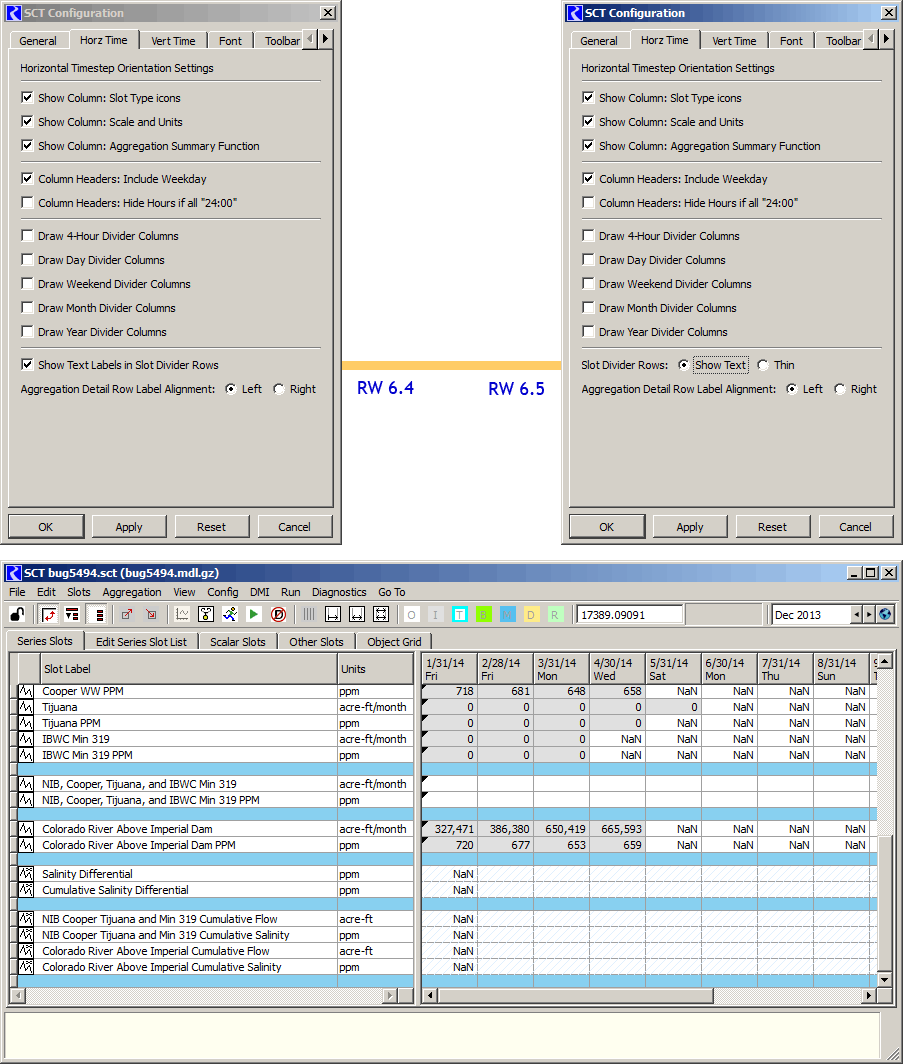Screen dimensions: 903x1064
Task: Click the two-way column width icon
Action: [x=357, y=615]
